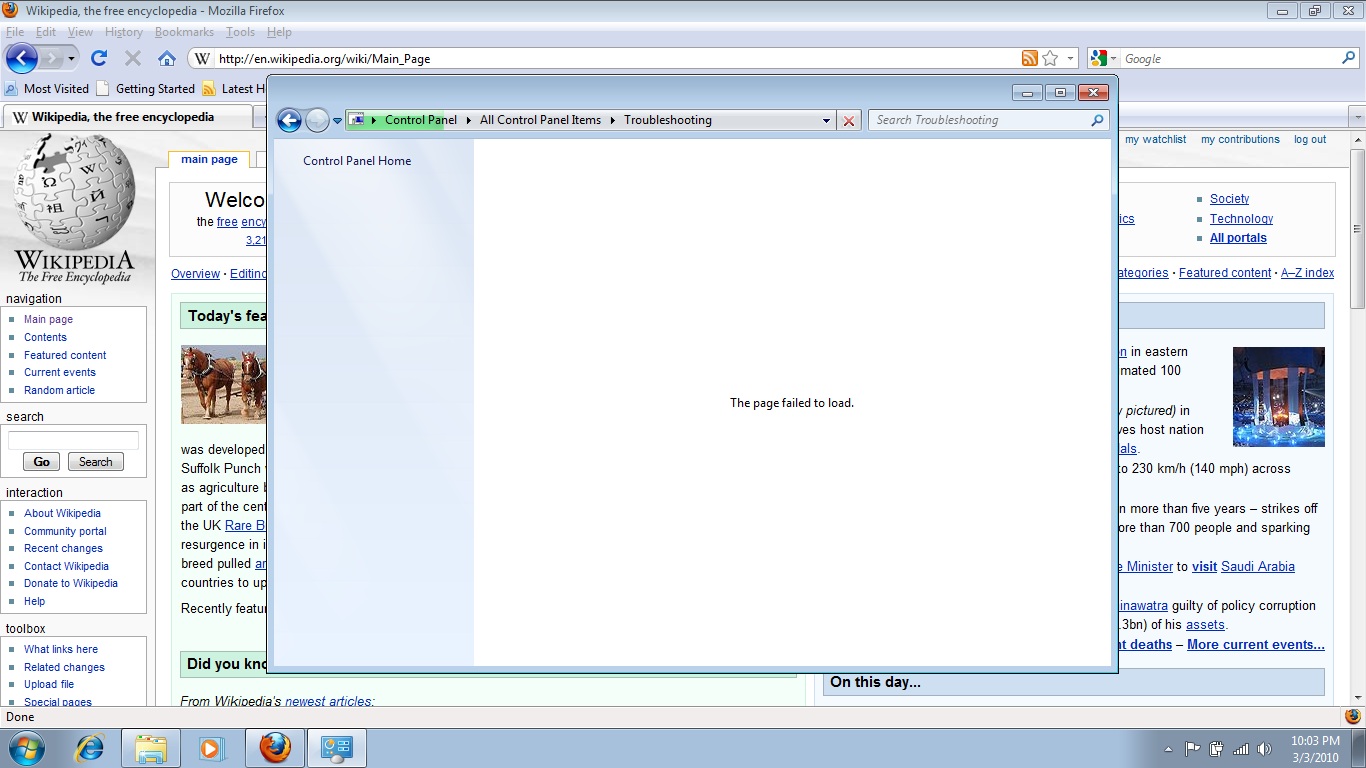Open the Firefox URL history dropdown arrow
This screenshot has width=1366, height=768.
click(1071, 59)
